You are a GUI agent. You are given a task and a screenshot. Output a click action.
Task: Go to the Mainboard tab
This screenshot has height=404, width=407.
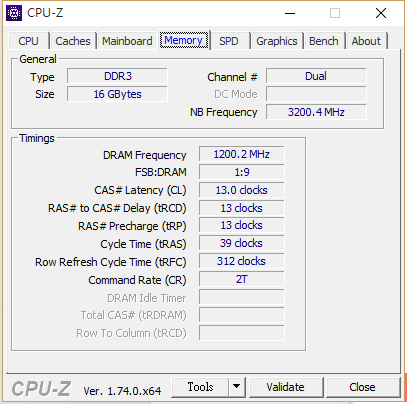coord(127,41)
